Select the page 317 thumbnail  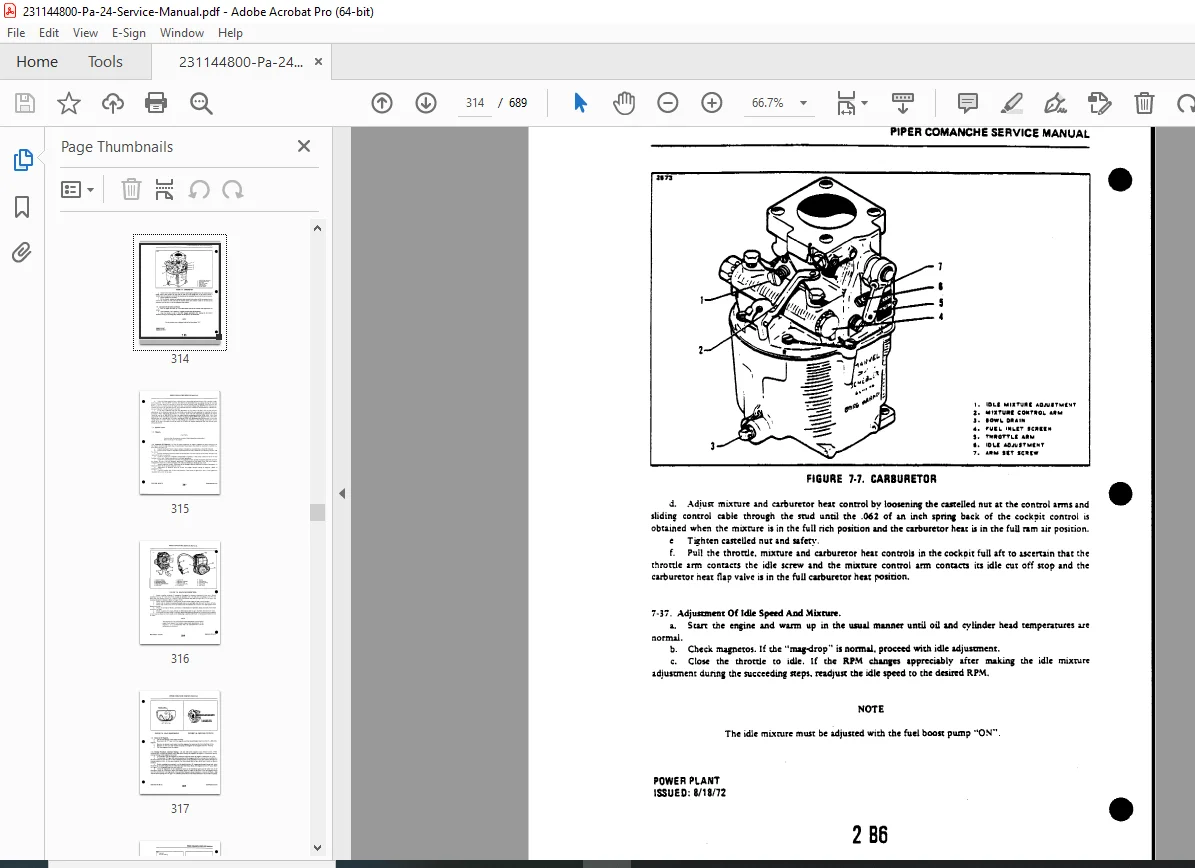coord(180,743)
